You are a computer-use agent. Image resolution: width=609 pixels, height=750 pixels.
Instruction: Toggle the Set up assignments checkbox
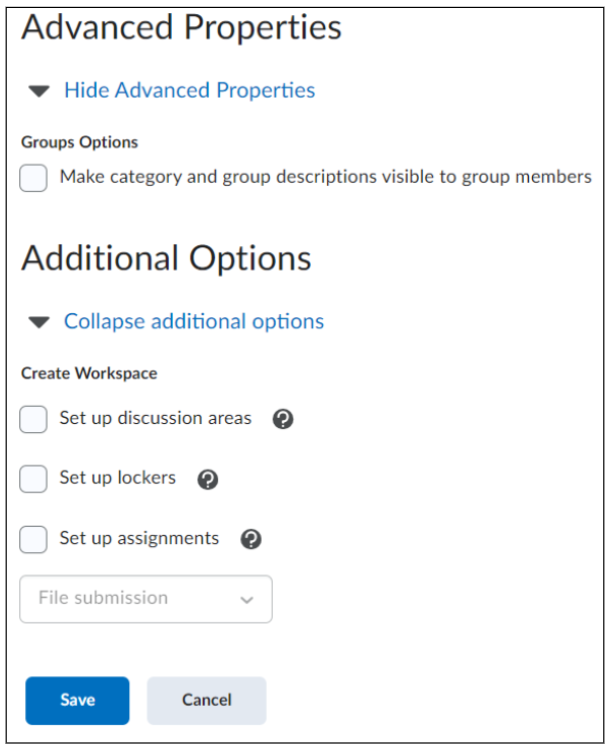(x=33, y=539)
